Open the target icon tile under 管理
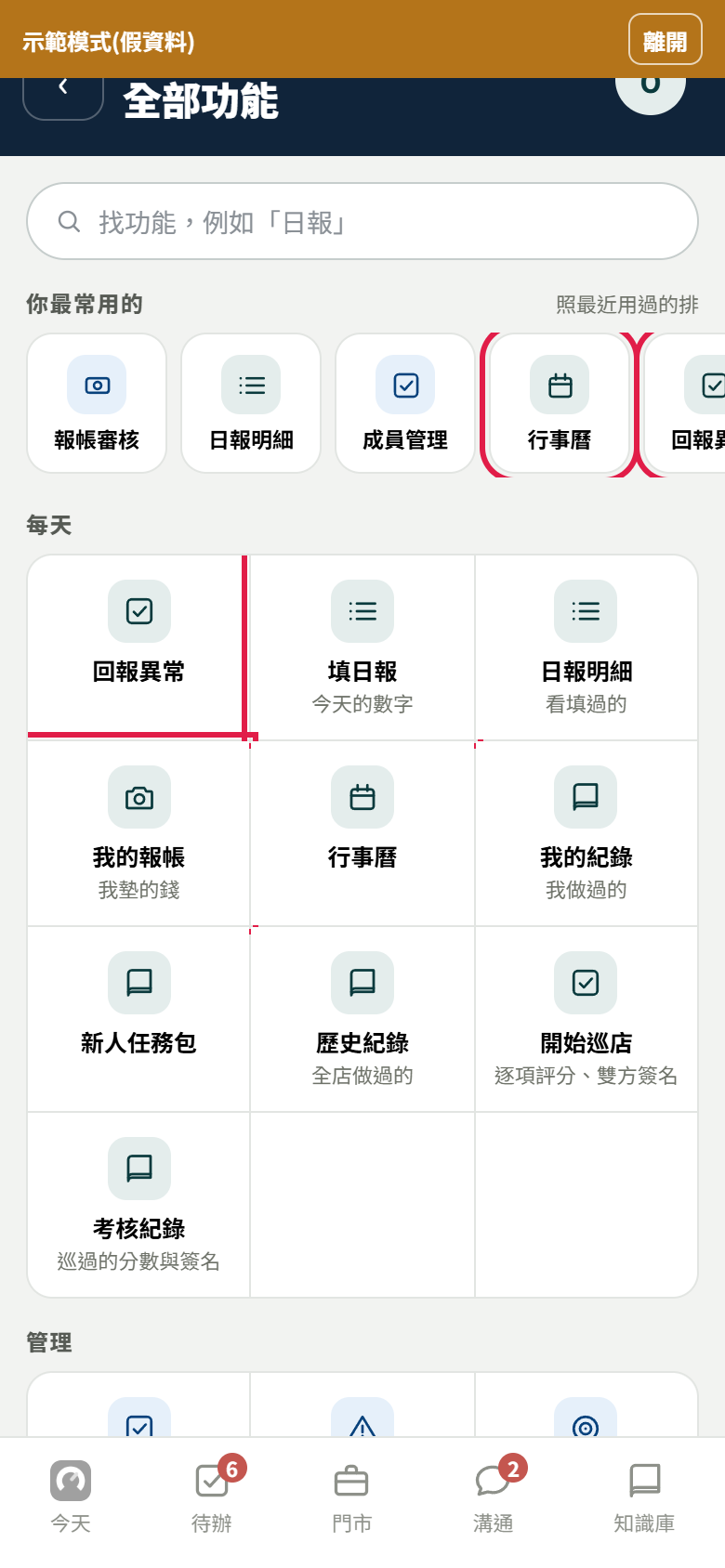The image size is (725, 1568). [586, 1406]
